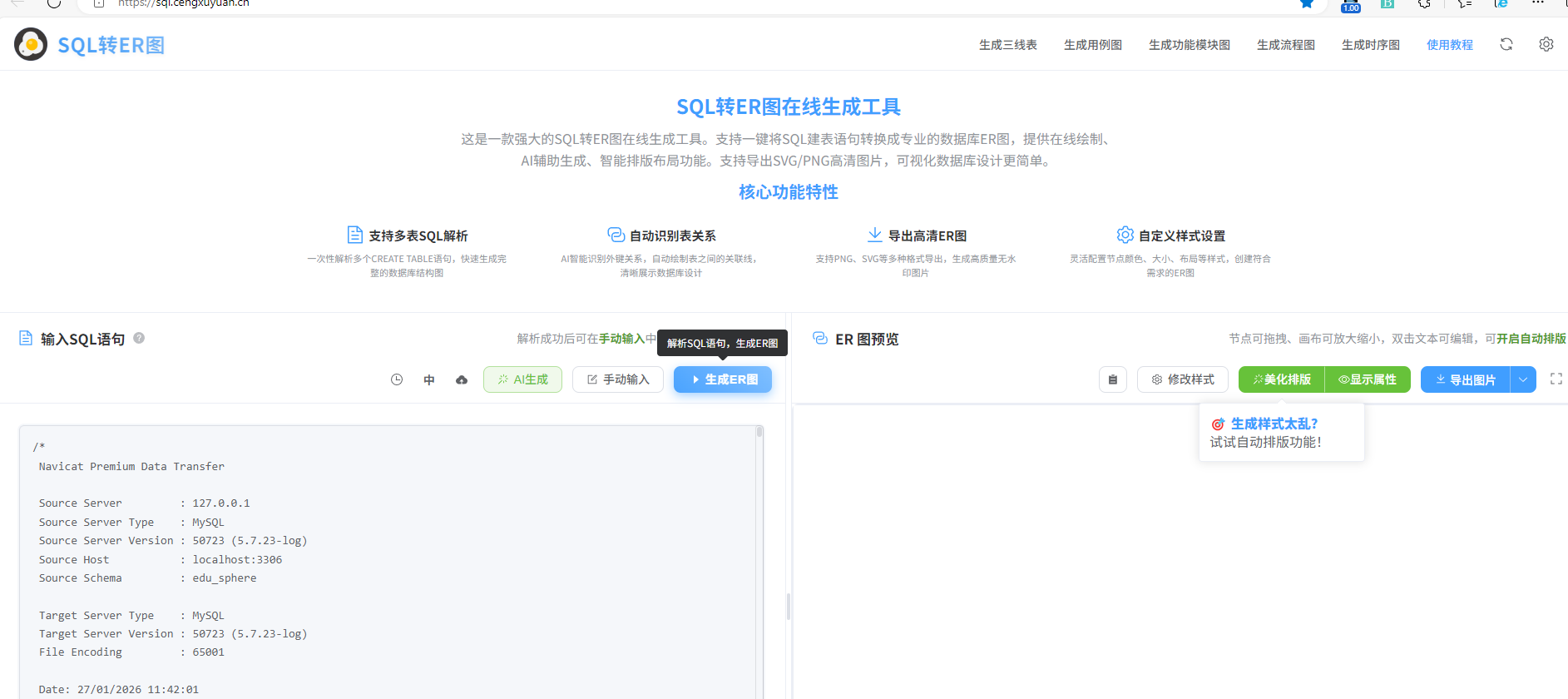
Task: Click the 试试自动排版功能! tooltip text
Action: [1265, 443]
